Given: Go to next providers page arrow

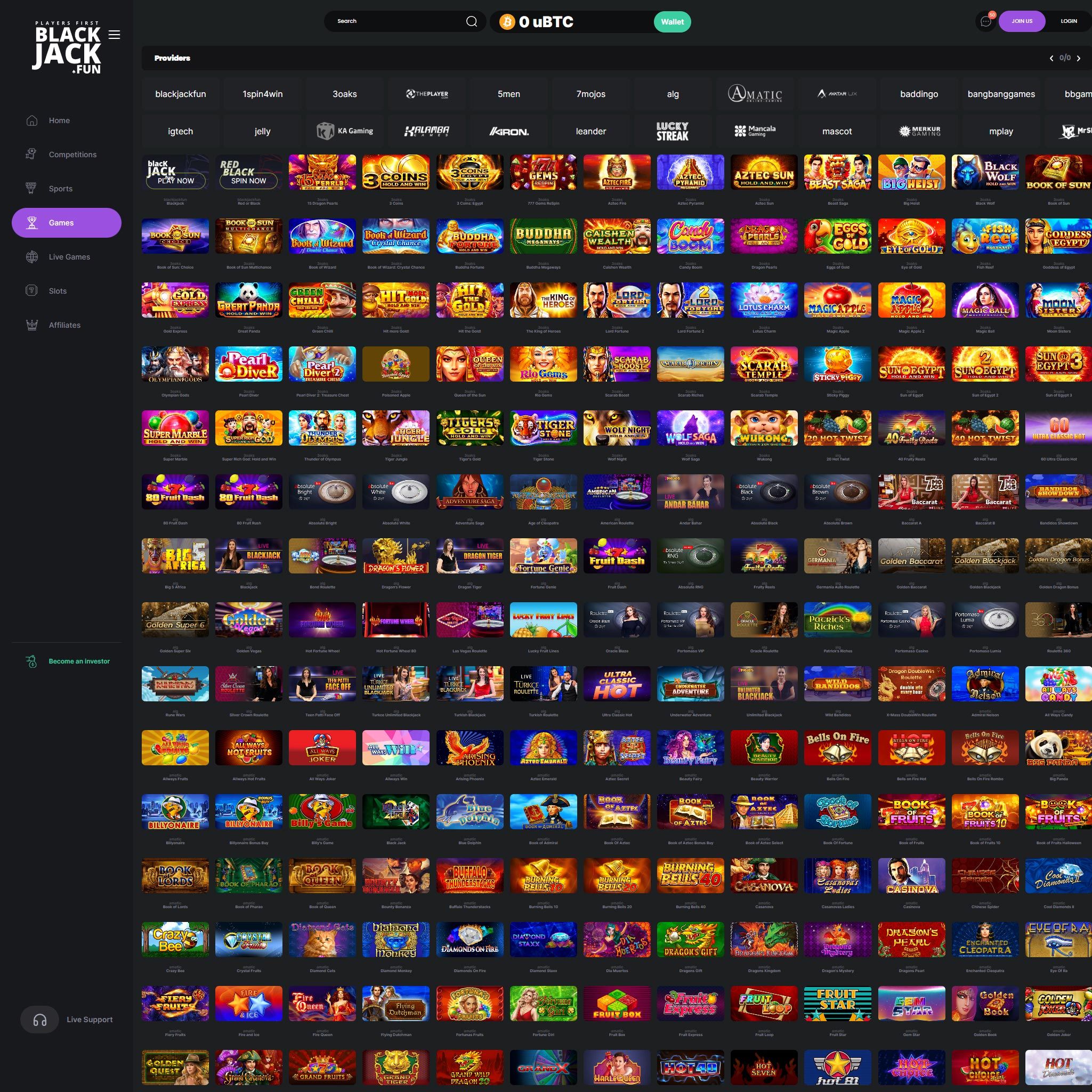Looking at the screenshot, I should pos(1079,58).
